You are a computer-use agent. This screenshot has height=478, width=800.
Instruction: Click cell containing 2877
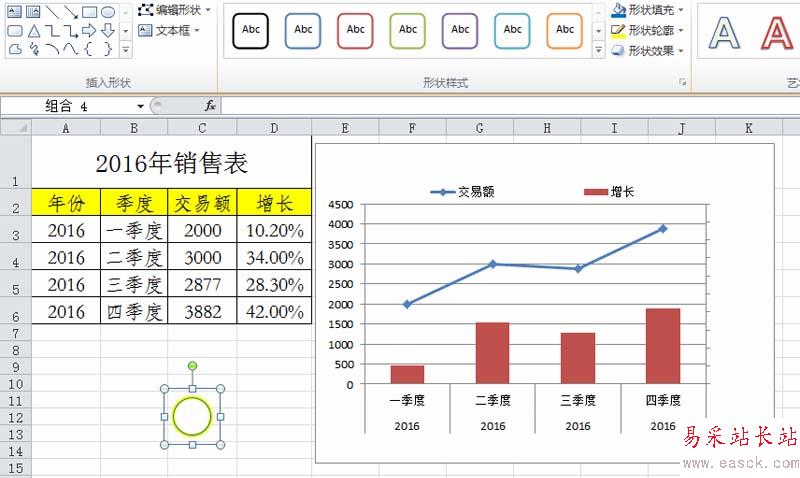pyautogui.click(x=202, y=284)
